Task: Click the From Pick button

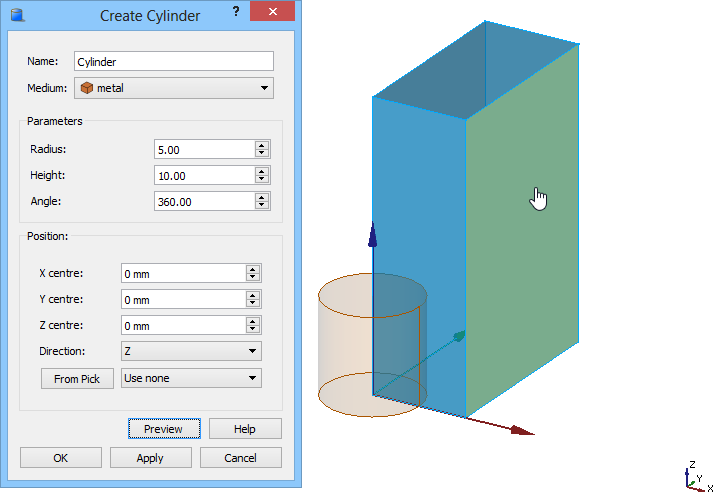Action: [x=77, y=378]
